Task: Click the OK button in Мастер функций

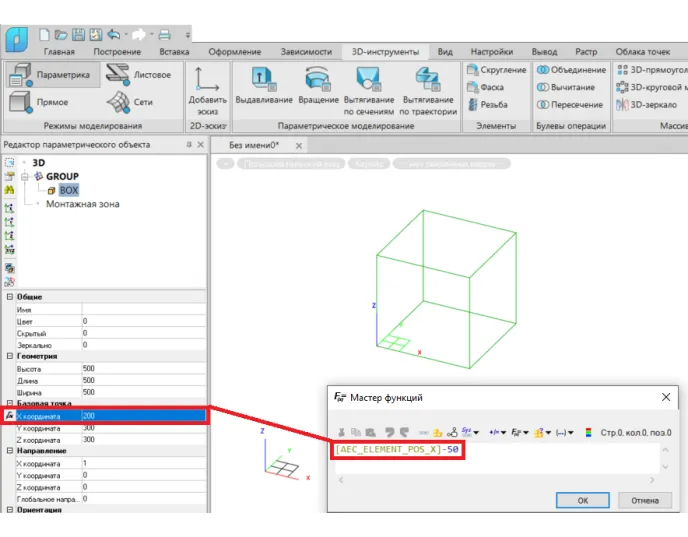Action: [583, 500]
